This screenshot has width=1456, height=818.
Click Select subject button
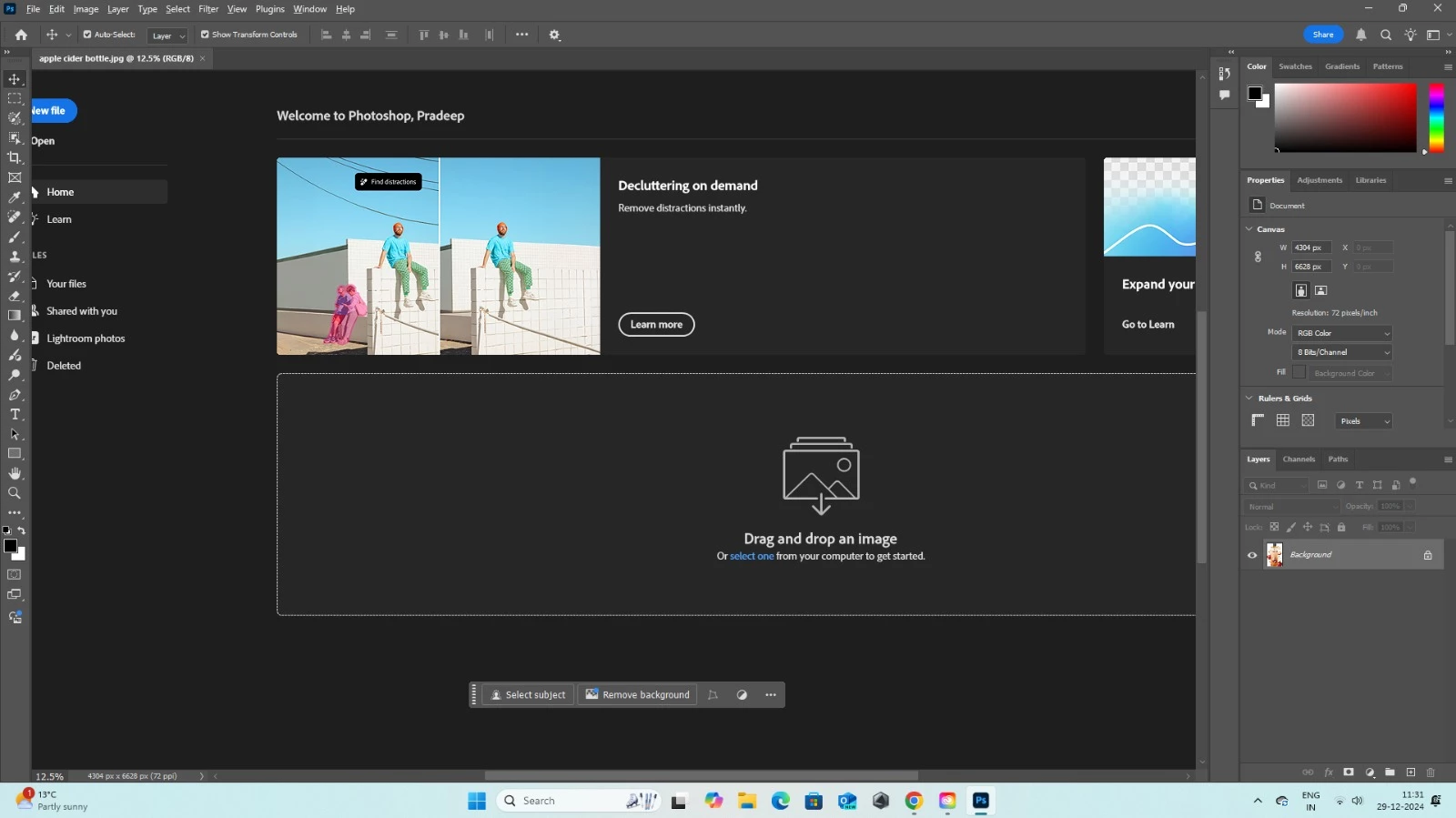(x=528, y=695)
